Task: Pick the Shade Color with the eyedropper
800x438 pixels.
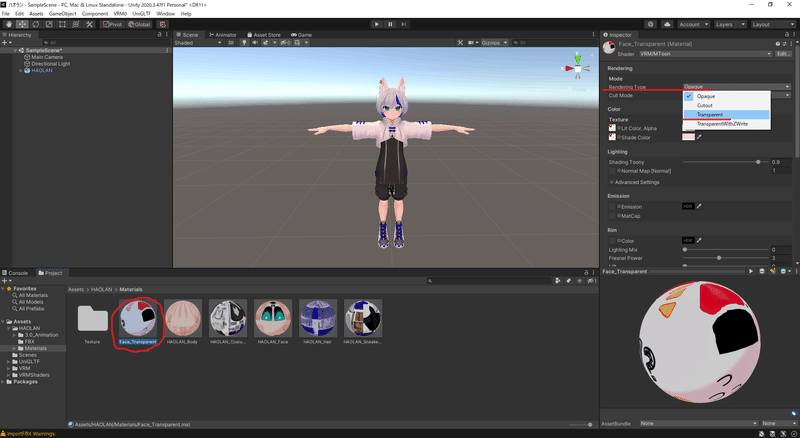Action: pos(699,137)
